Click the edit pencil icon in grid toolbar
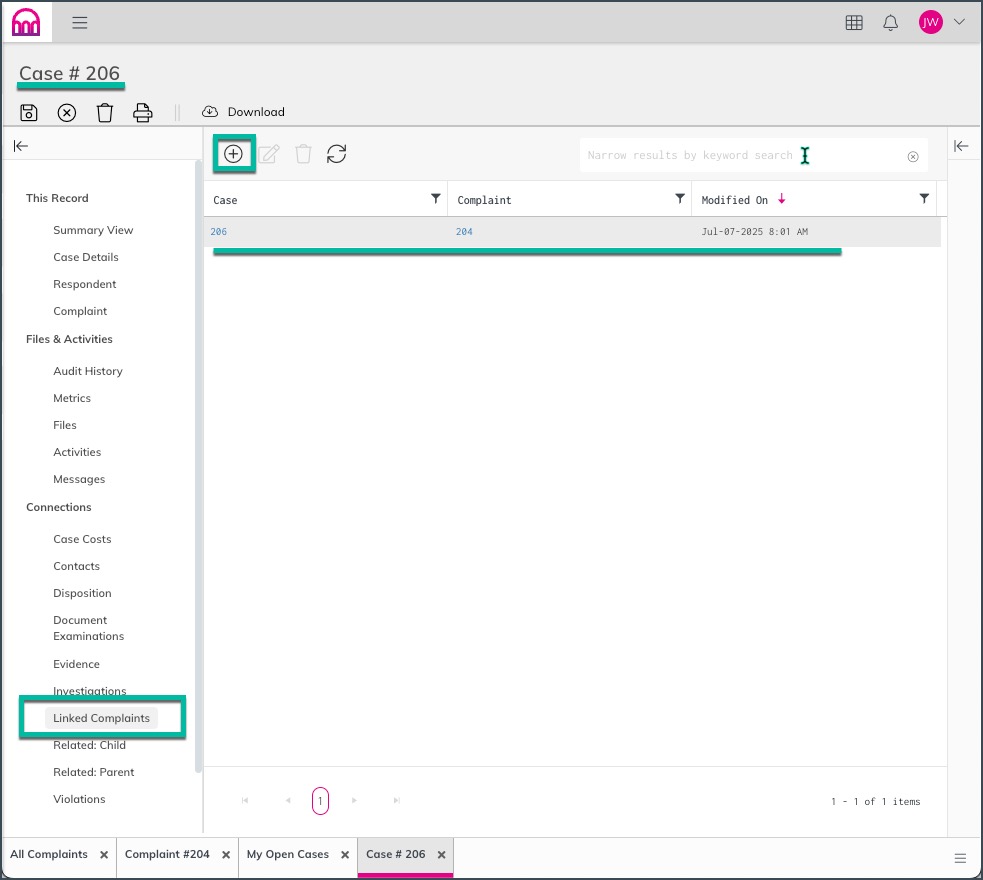The image size is (983, 880). [x=269, y=154]
